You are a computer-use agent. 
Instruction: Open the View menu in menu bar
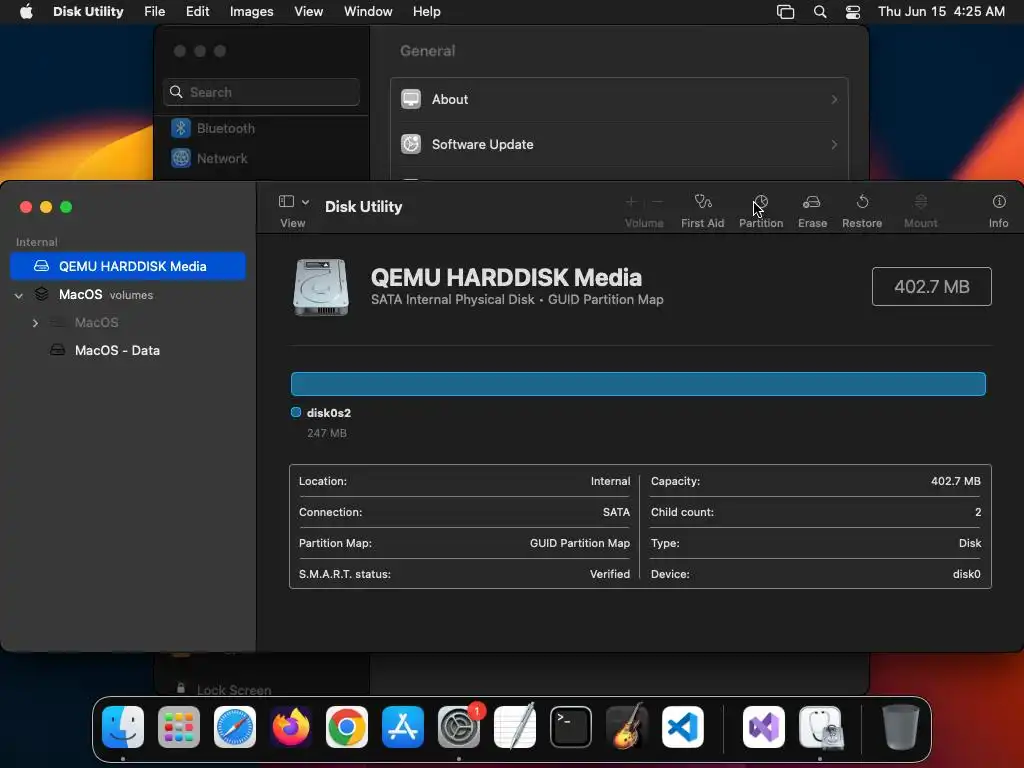click(x=308, y=12)
